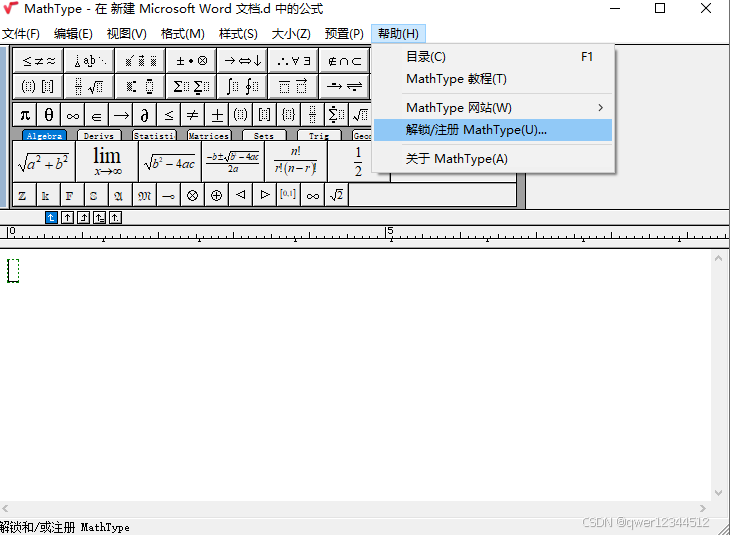Insert the circled times symbol
The width and height of the screenshot is (730, 535).
tap(192, 195)
